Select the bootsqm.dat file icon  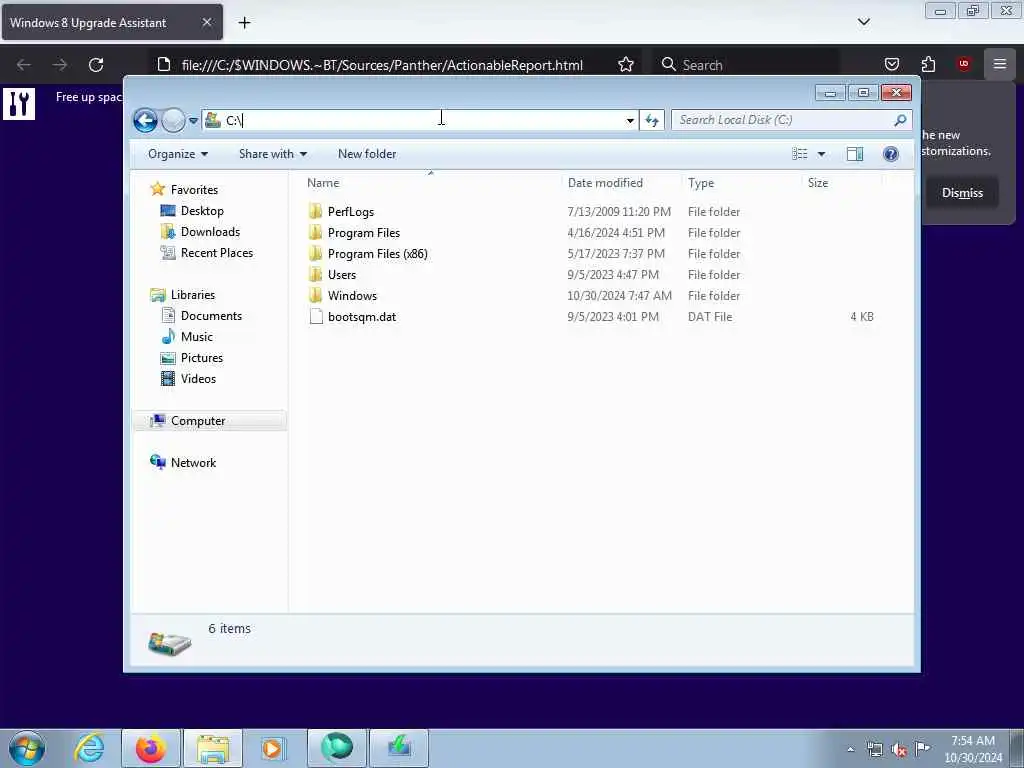316,317
